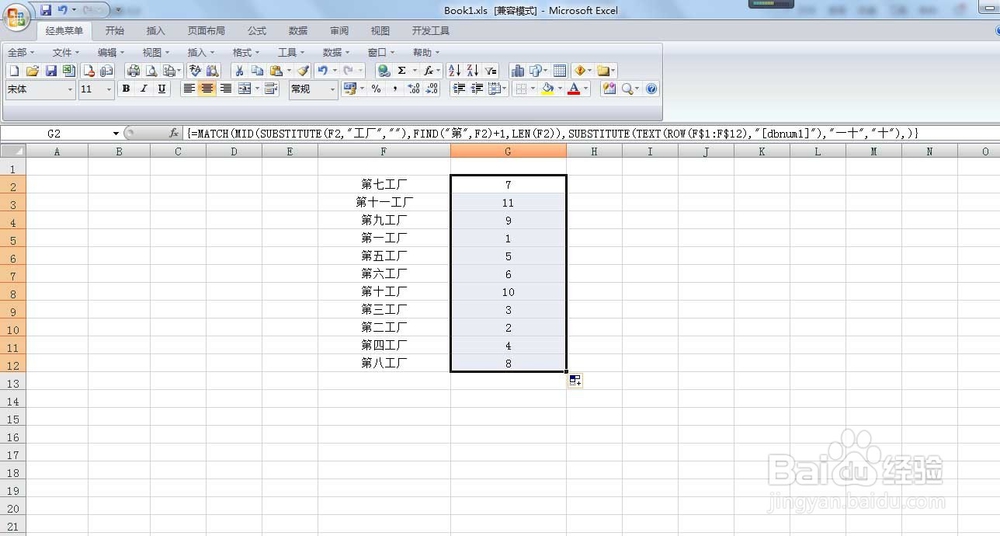The height and width of the screenshot is (536, 1000).
Task: Cut selection with scissors icon
Action: (239, 71)
